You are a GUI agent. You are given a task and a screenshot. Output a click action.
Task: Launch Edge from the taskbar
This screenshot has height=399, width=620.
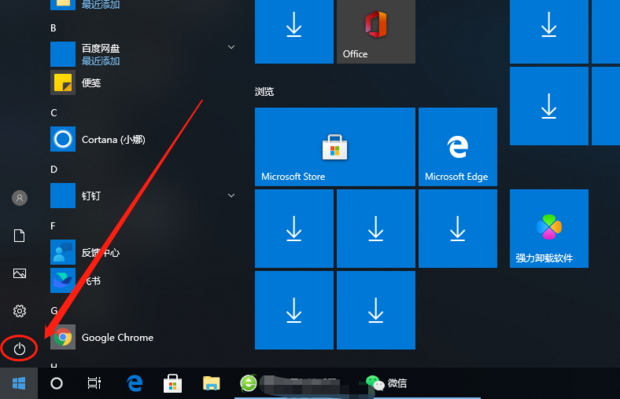click(x=134, y=383)
